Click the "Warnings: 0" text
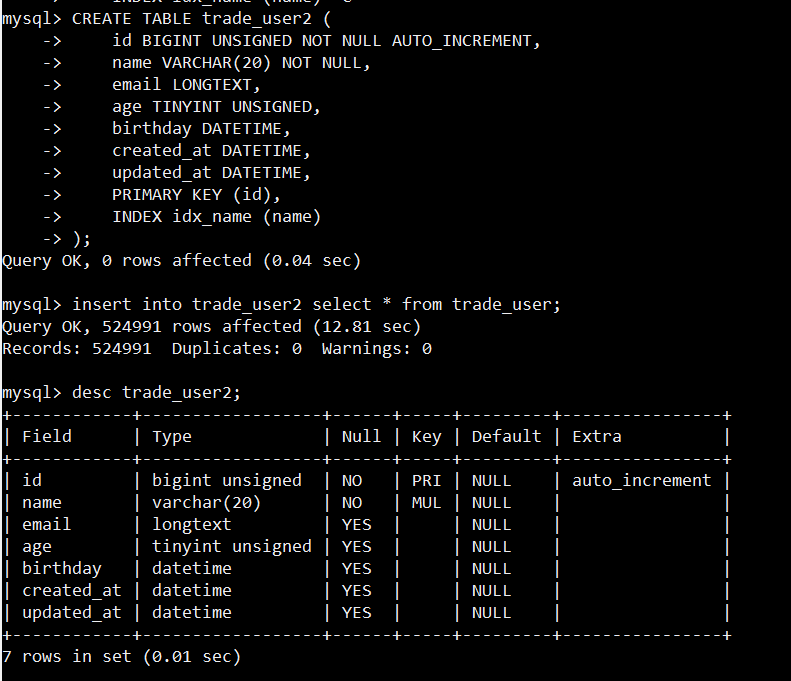This screenshot has height=681, width=791. [x=376, y=348]
